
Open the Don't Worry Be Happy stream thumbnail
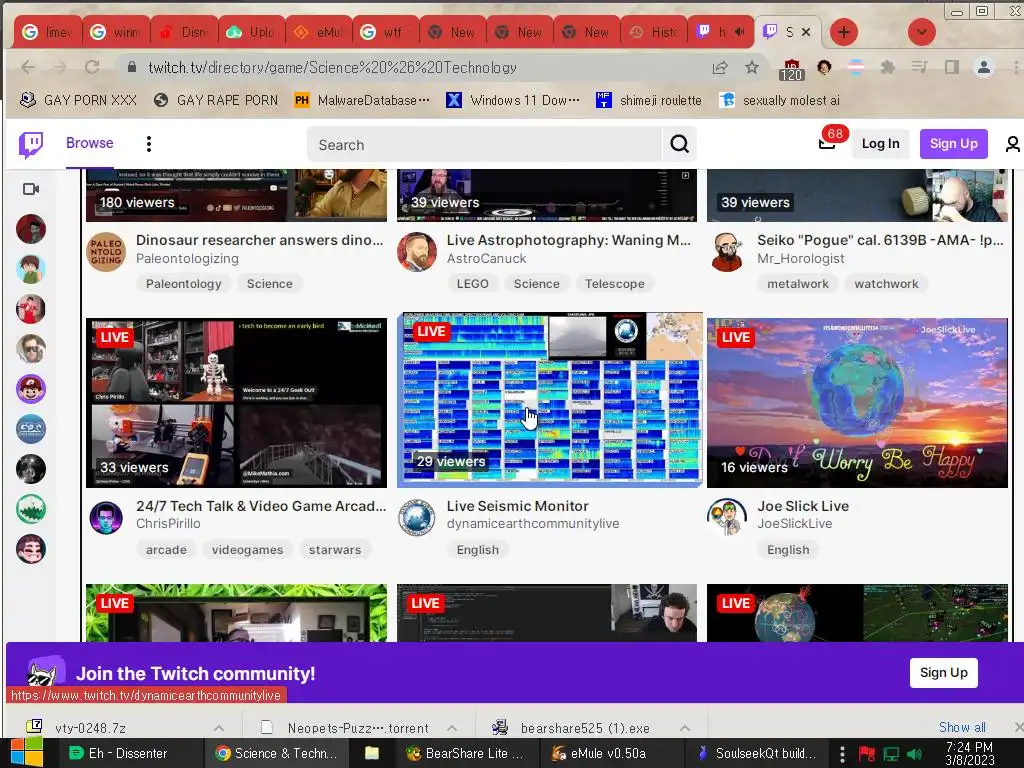pos(857,402)
